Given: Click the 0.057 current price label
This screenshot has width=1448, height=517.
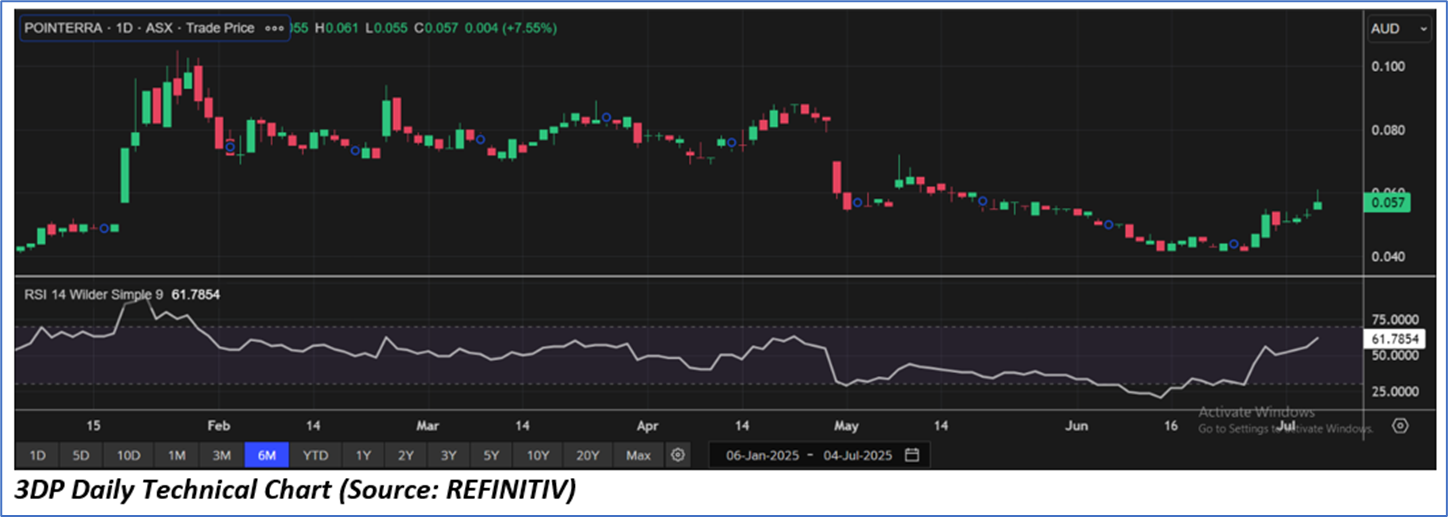Looking at the screenshot, I should tap(1386, 203).
